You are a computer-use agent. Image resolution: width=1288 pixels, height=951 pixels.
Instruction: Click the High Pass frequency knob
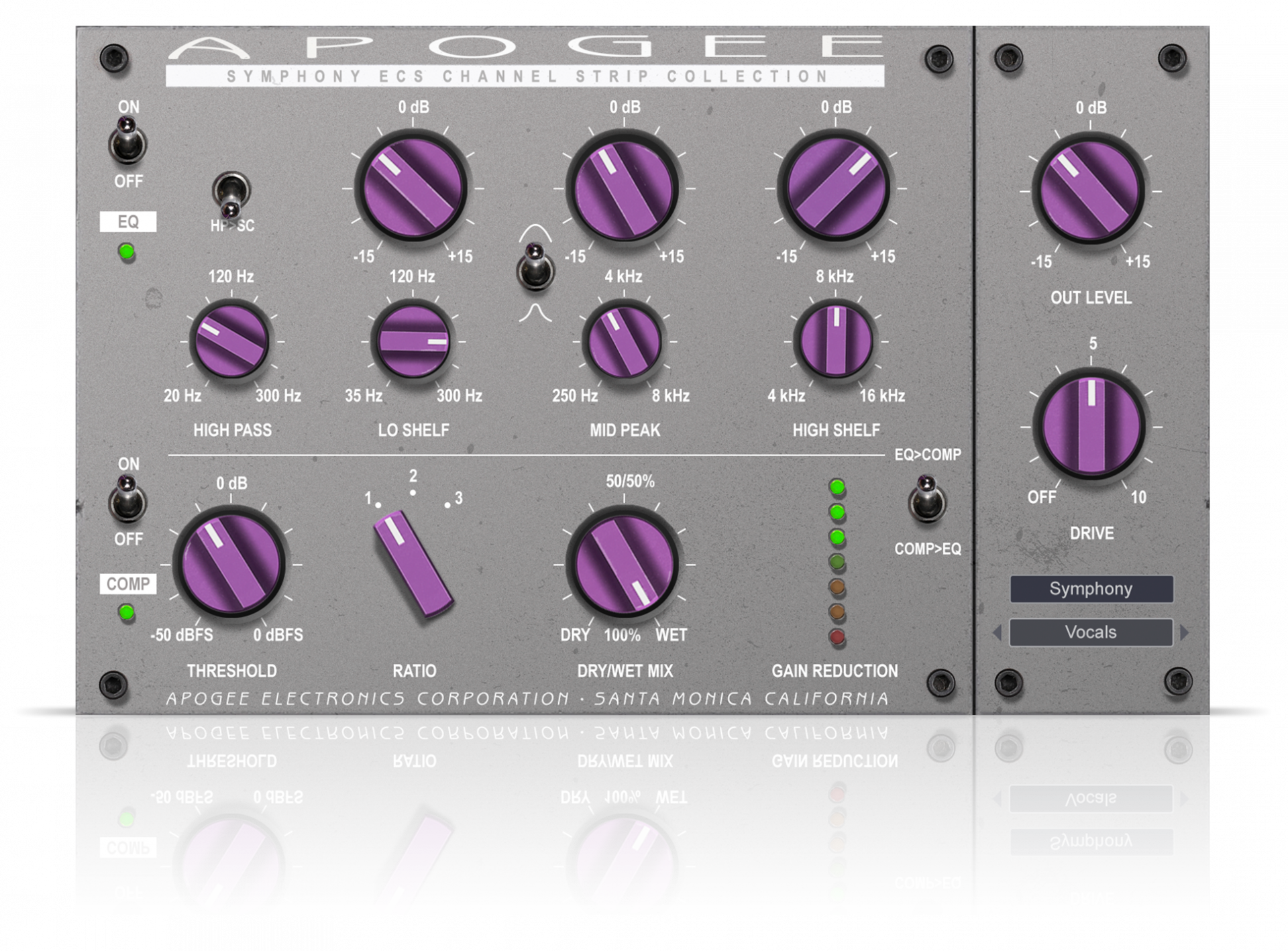230,341
